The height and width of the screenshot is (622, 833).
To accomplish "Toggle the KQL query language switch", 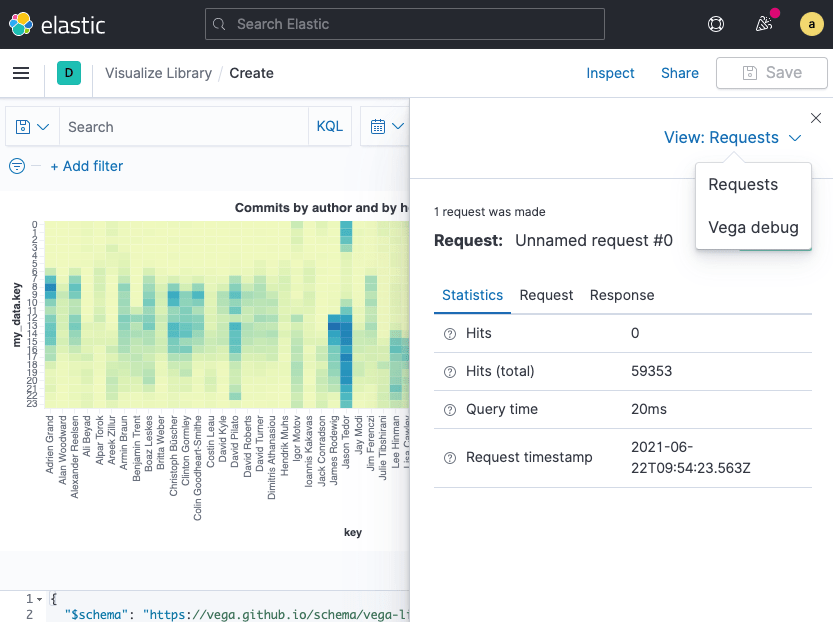I will [330, 127].
